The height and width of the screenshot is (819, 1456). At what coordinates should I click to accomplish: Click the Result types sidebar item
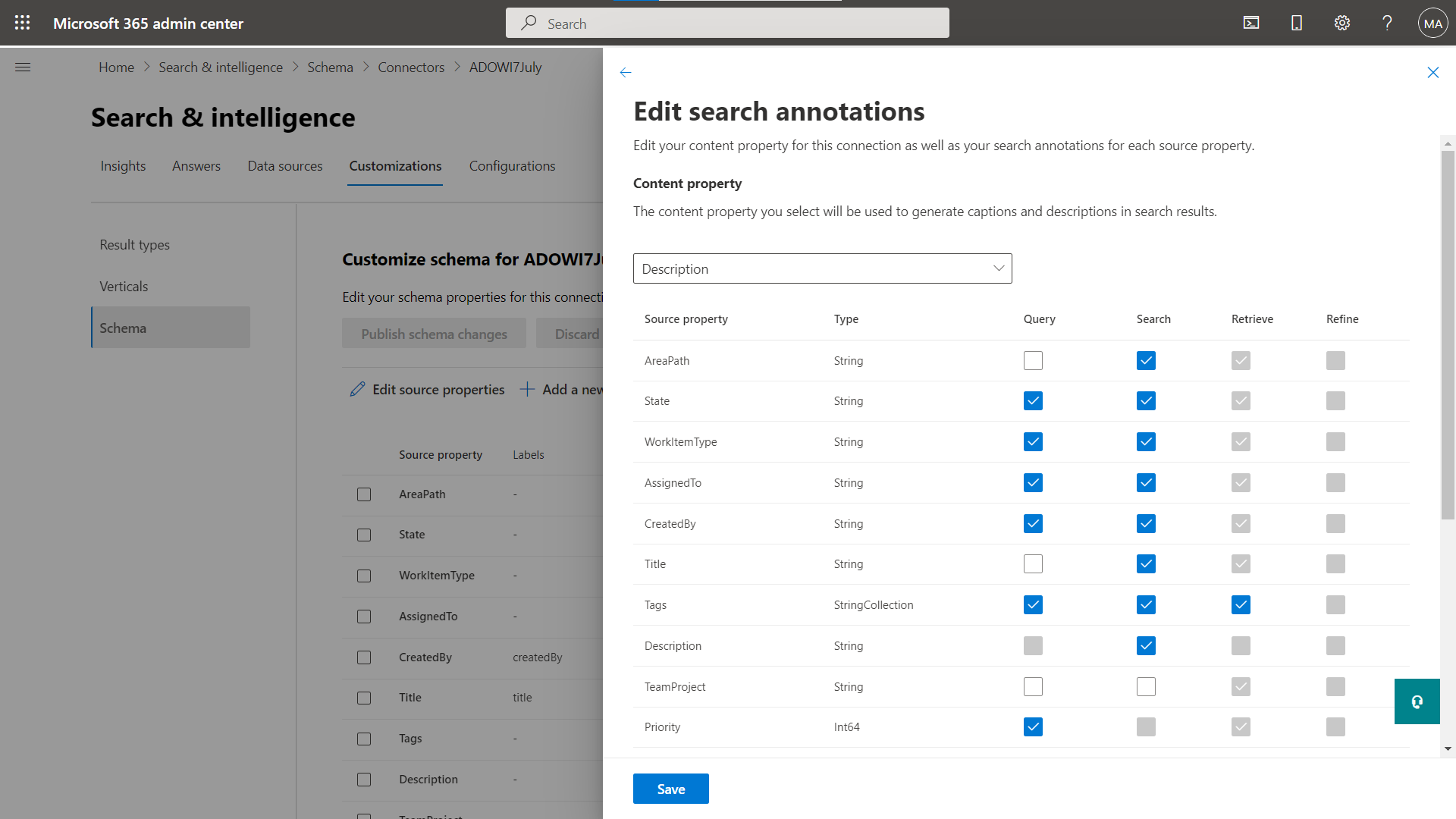point(134,243)
